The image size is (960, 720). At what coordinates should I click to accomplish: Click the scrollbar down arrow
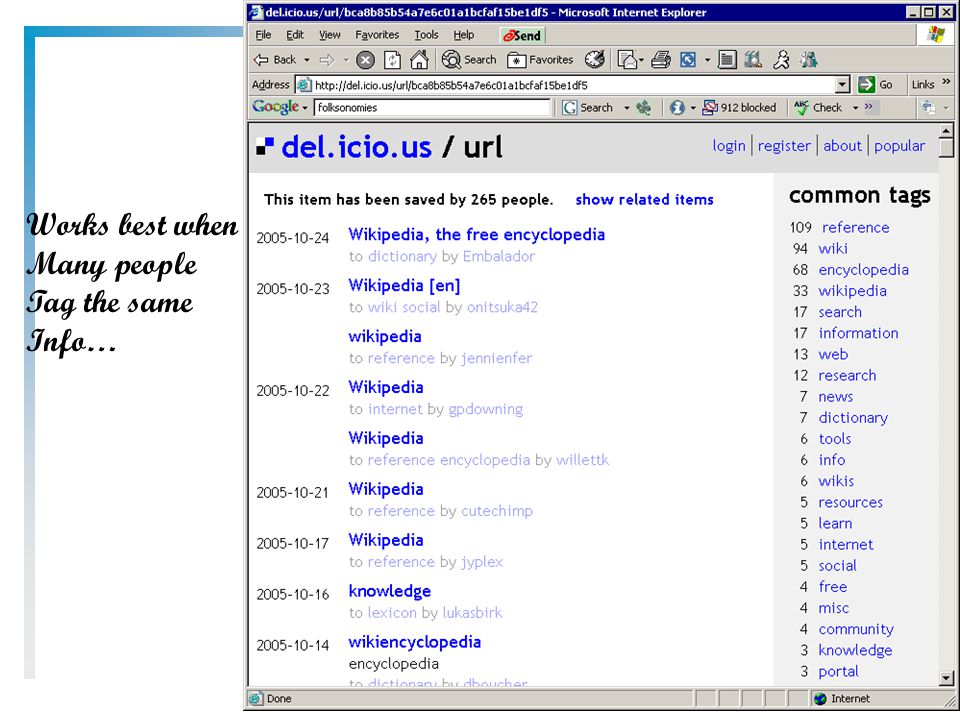pos(947,678)
